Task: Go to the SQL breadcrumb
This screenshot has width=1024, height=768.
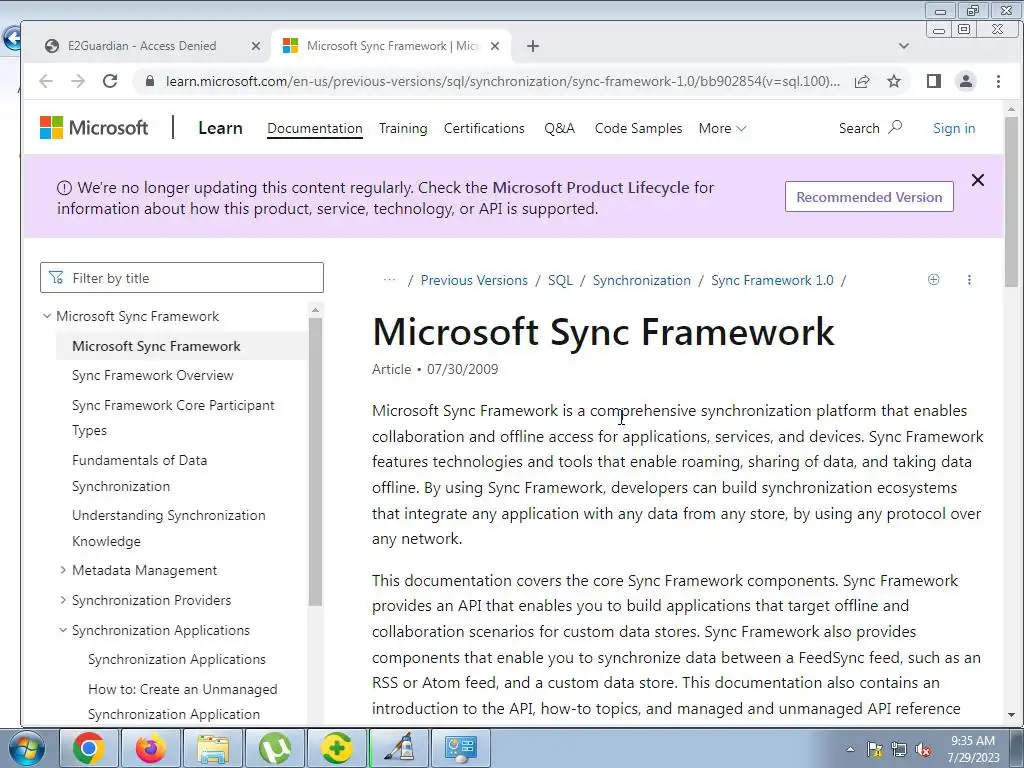Action: tap(560, 280)
